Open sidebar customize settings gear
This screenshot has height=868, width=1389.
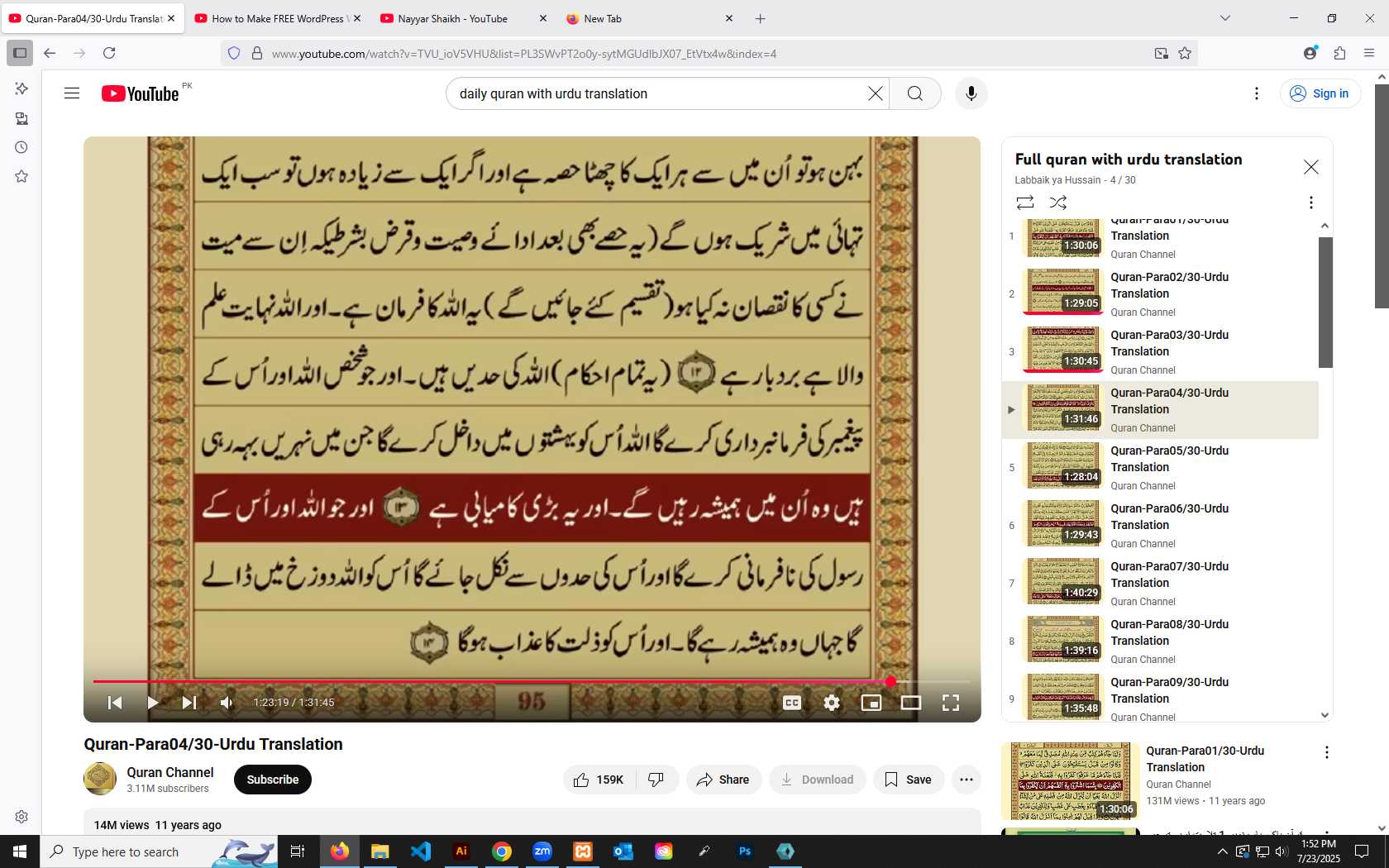[x=21, y=817]
